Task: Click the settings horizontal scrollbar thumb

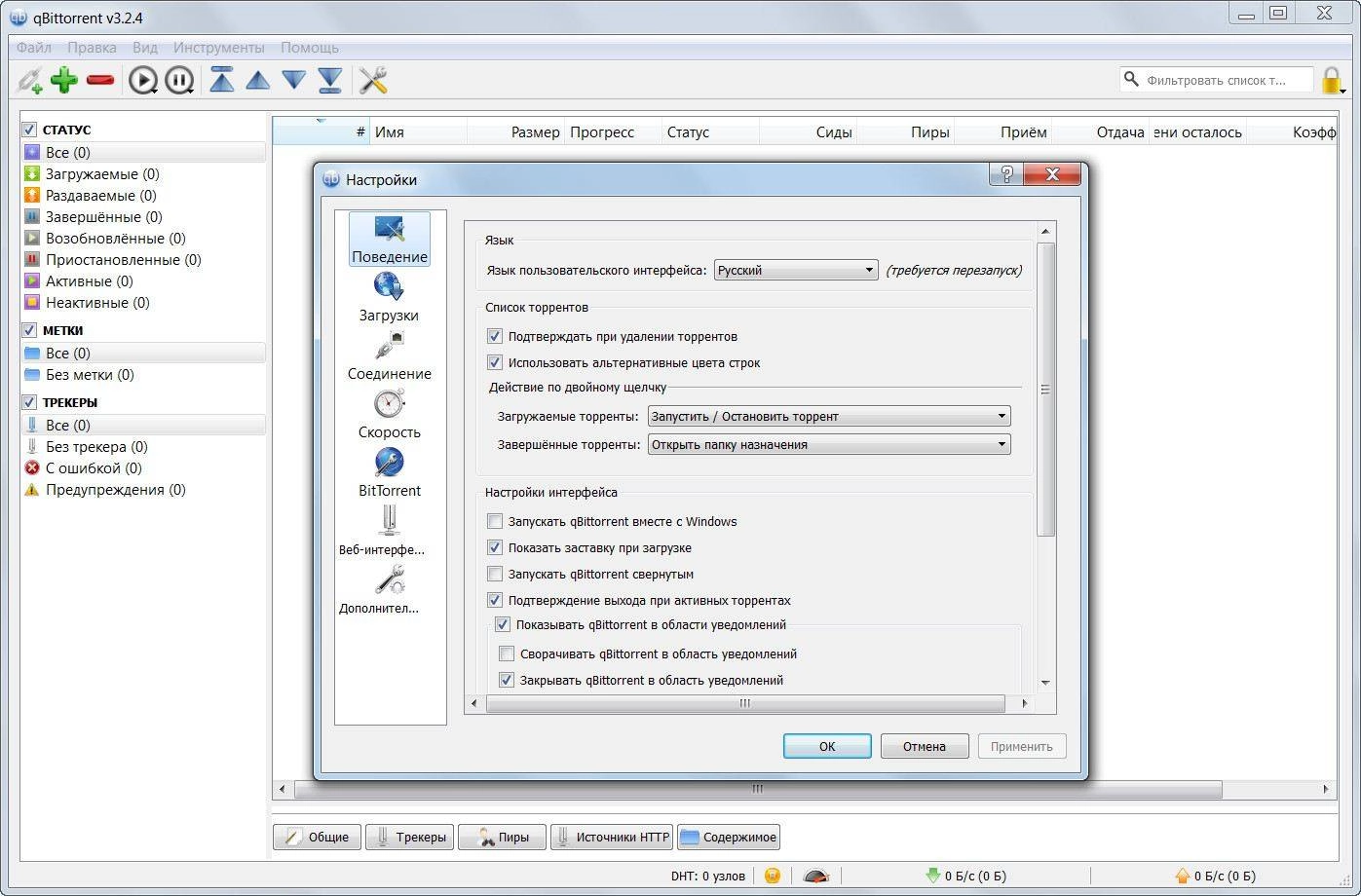Action: tap(745, 703)
